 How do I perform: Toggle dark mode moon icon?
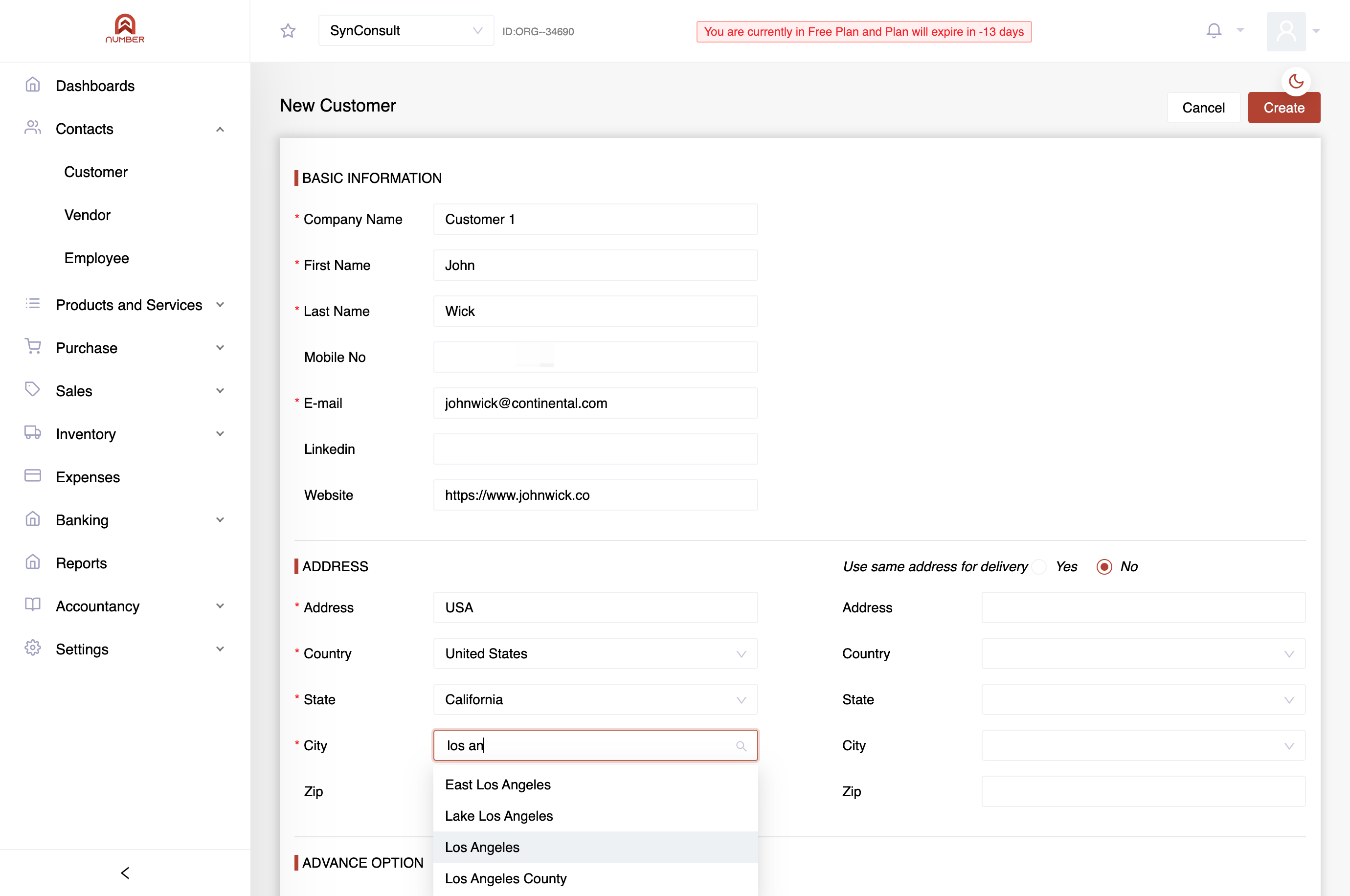[1296, 82]
